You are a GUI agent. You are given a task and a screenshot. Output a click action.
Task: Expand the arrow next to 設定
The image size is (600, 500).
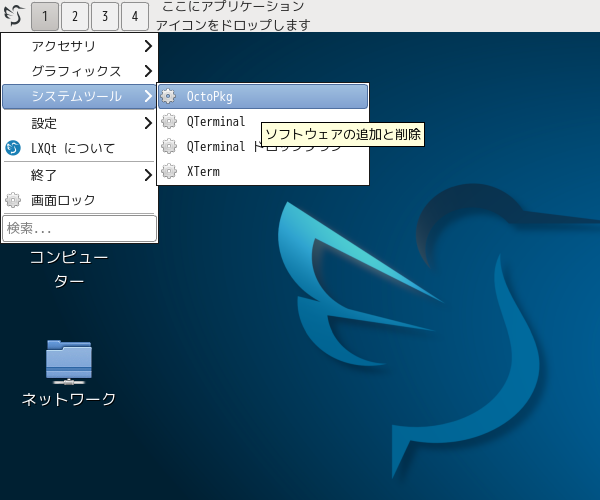pyautogui.click(x=148, y=123)
